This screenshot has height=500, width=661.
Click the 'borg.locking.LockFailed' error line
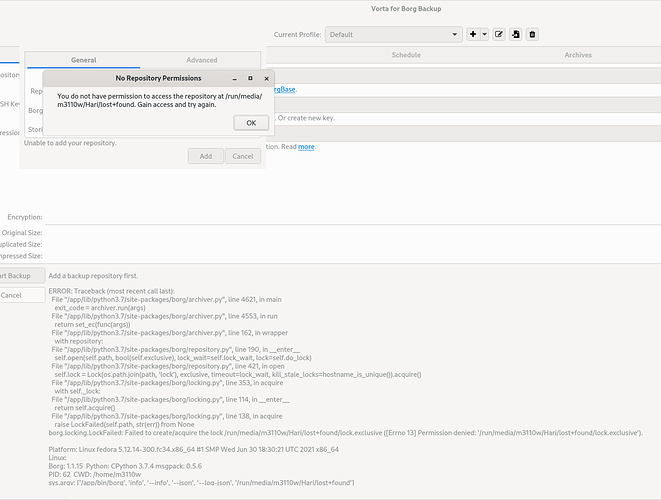pos(345,433)
